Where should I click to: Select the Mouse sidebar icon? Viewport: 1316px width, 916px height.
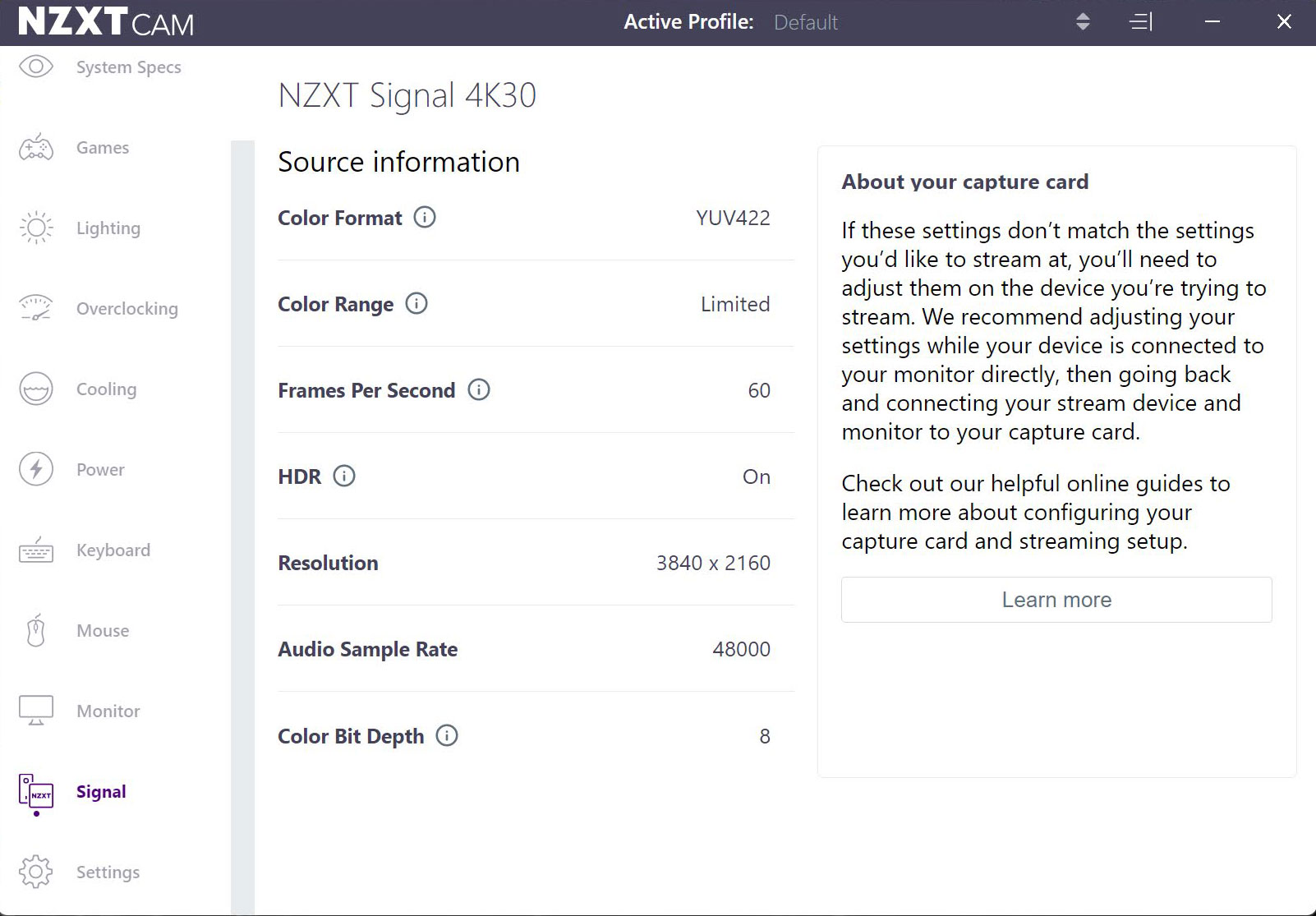[36, 630]
